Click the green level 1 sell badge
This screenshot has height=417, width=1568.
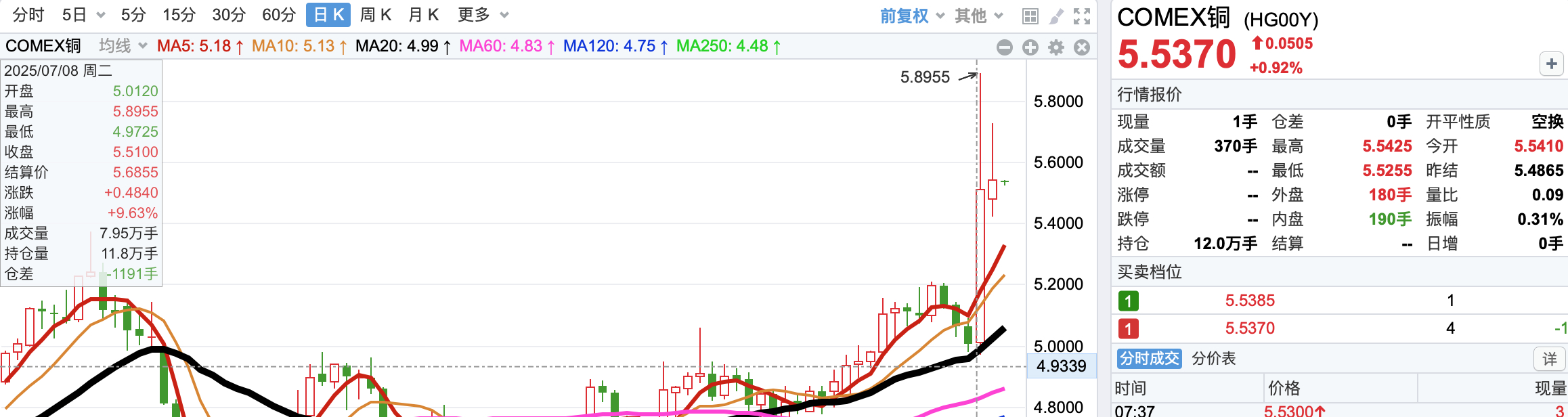[1128, 301]
